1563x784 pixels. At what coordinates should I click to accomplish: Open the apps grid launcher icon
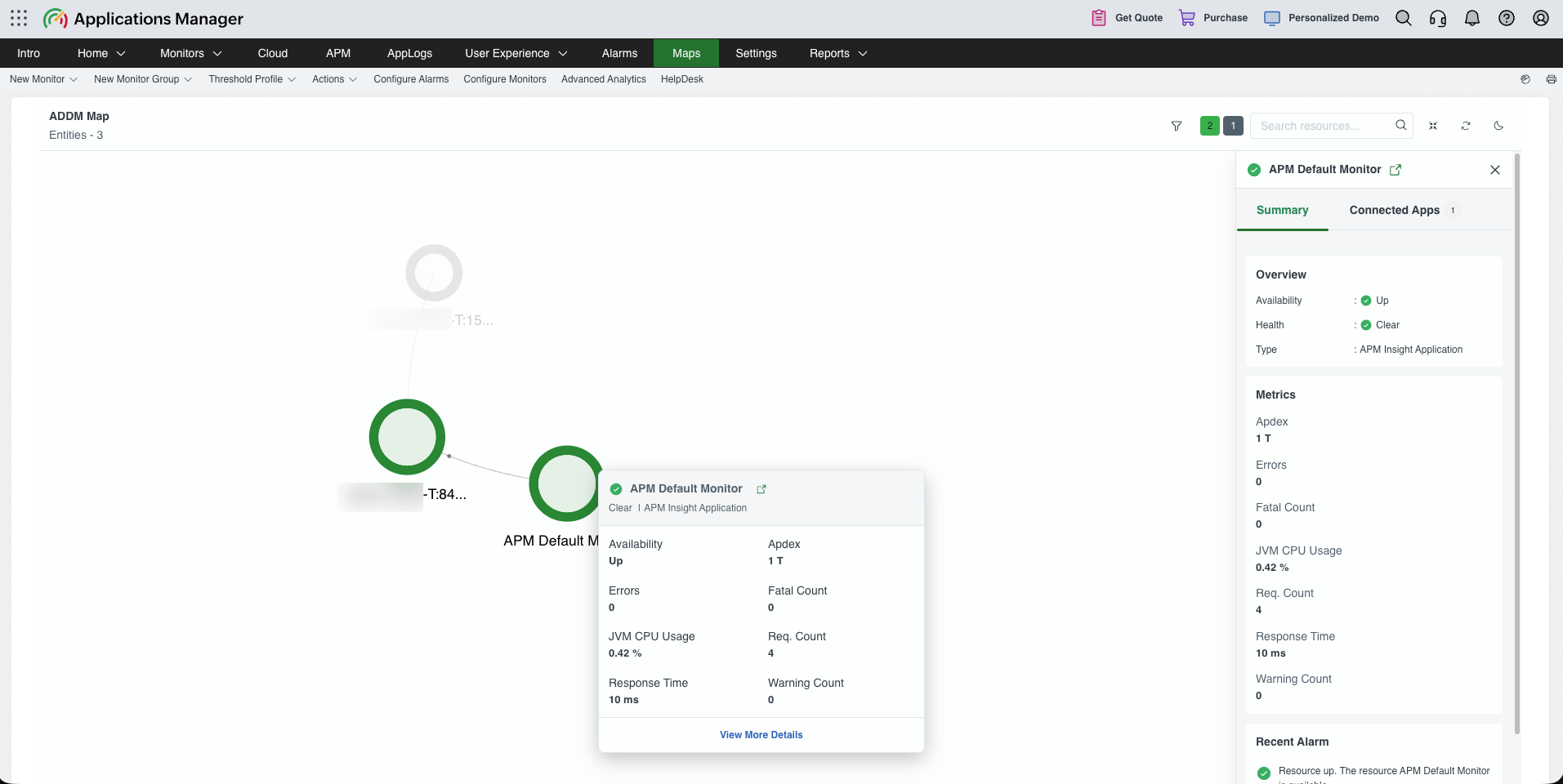[19, 18]
